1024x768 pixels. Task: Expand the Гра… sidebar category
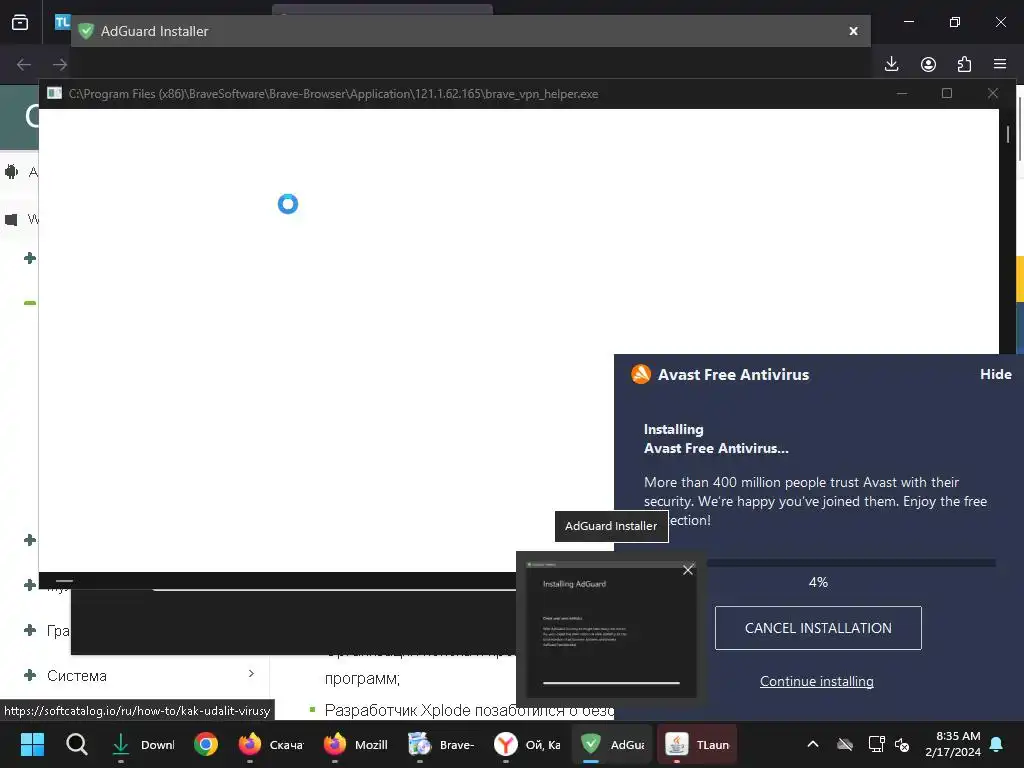coord(29,630)
